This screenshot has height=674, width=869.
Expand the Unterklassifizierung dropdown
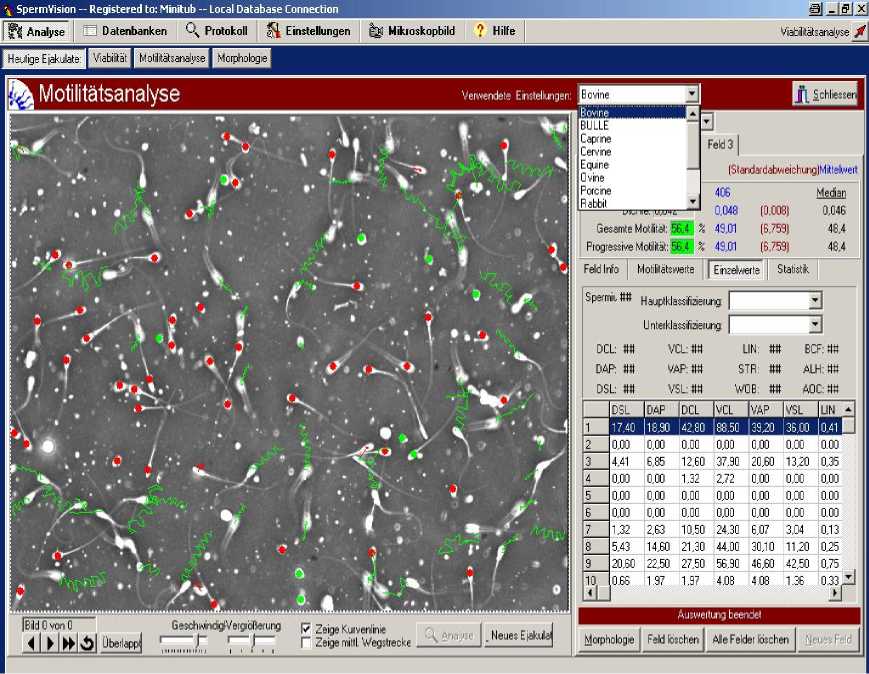tap(815, 325)
